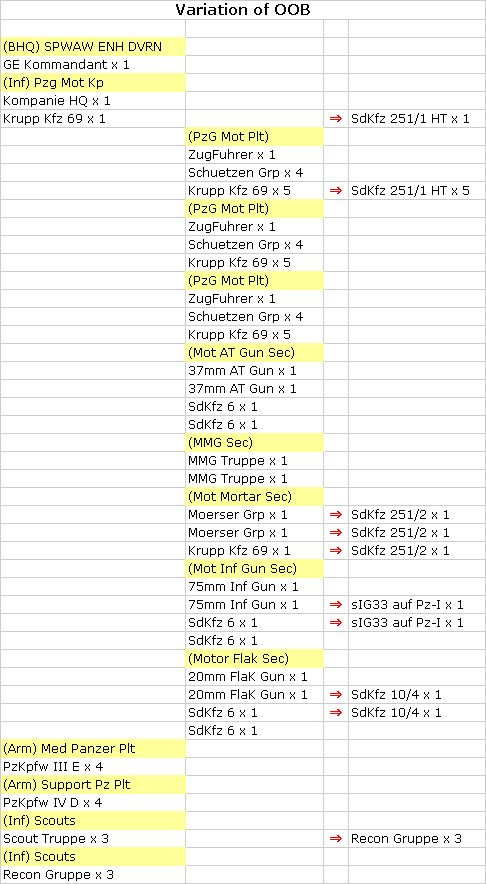The height and width of the screenshot is (884, 486).
Task: Select the (Inf) Pzg Mot Kp header cell
Action: 93,83
